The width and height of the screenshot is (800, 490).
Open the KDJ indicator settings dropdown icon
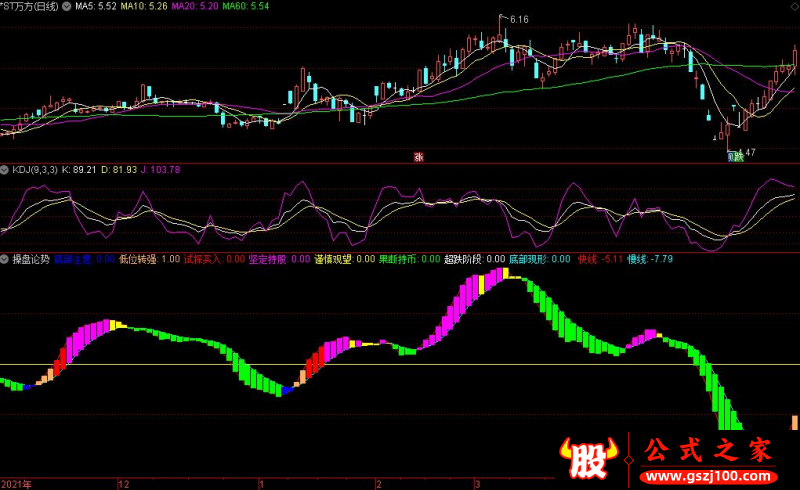4,170
